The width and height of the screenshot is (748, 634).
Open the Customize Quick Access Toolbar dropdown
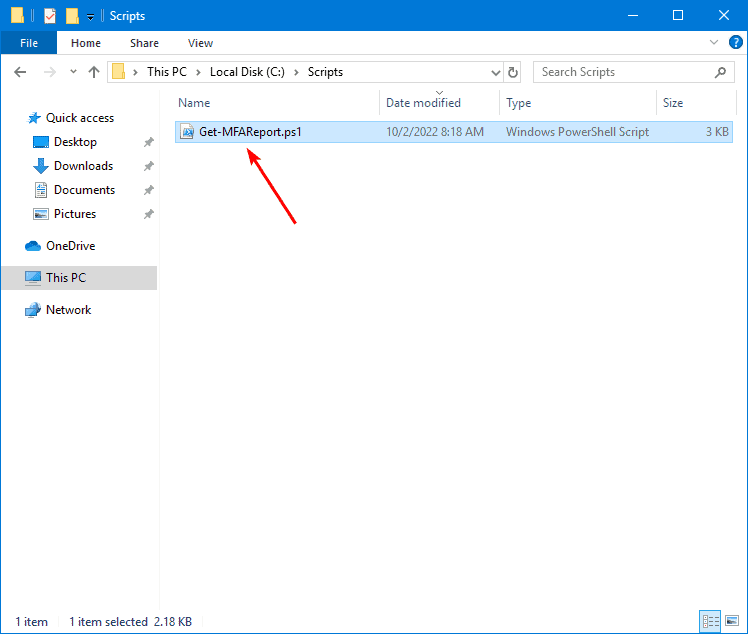(90, 17)
